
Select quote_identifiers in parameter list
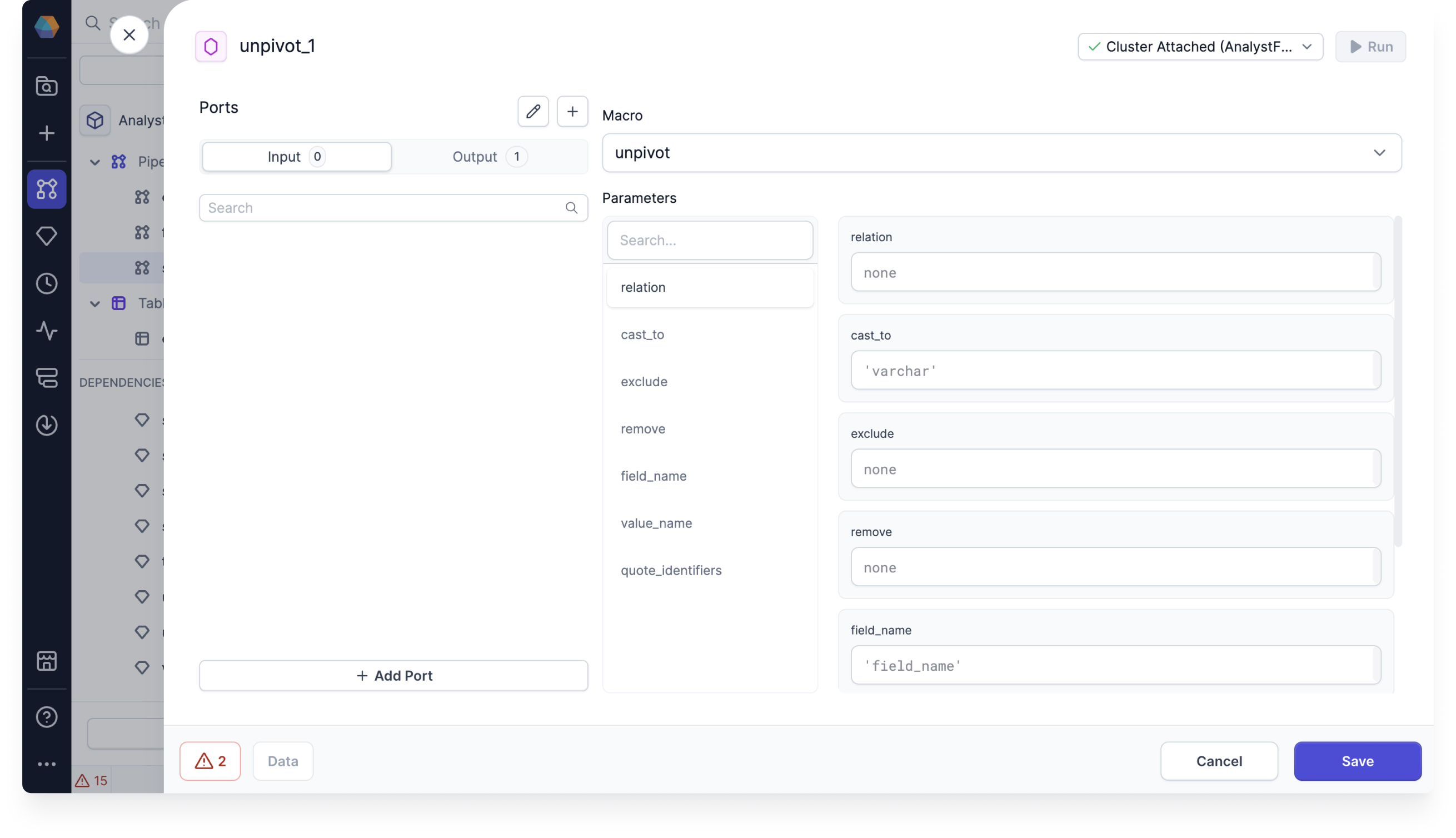tap(670, 570)
